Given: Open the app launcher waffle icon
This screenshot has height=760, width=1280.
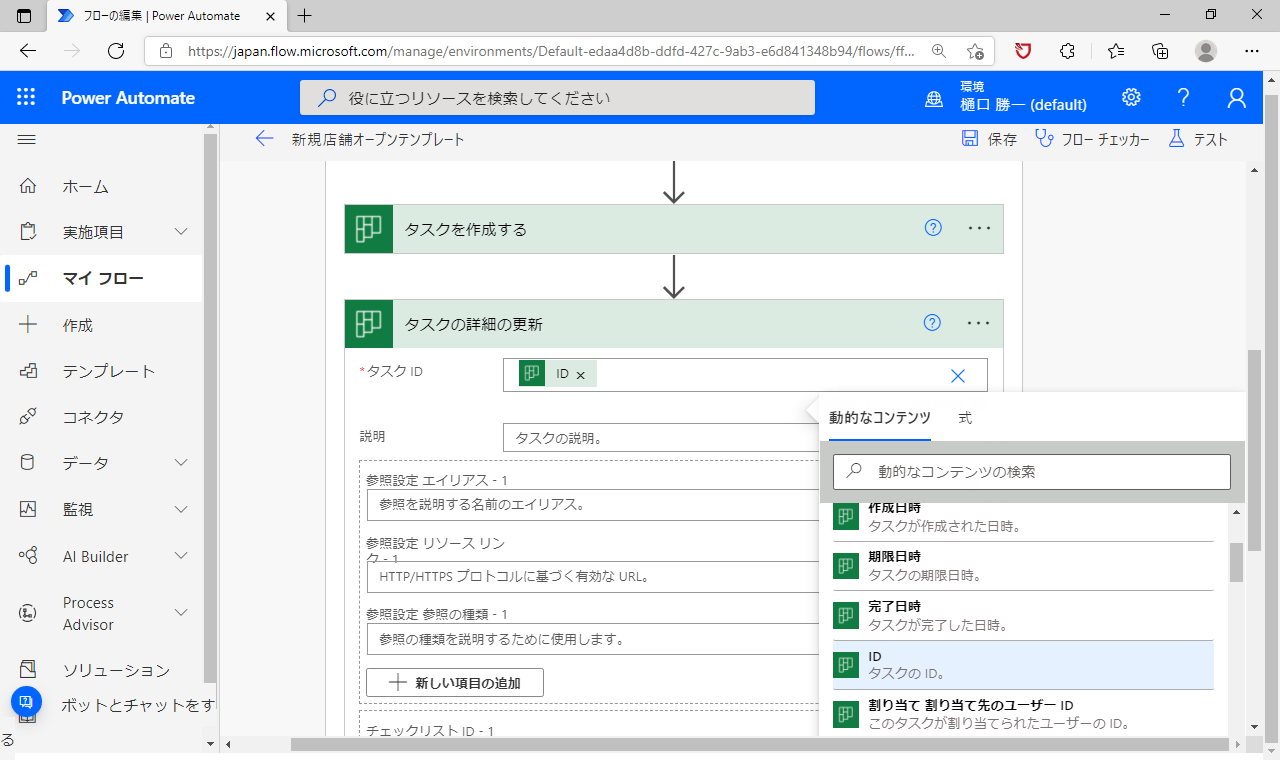Looking at the screenshot, I should pyautogui.click(x=26, y=97).
